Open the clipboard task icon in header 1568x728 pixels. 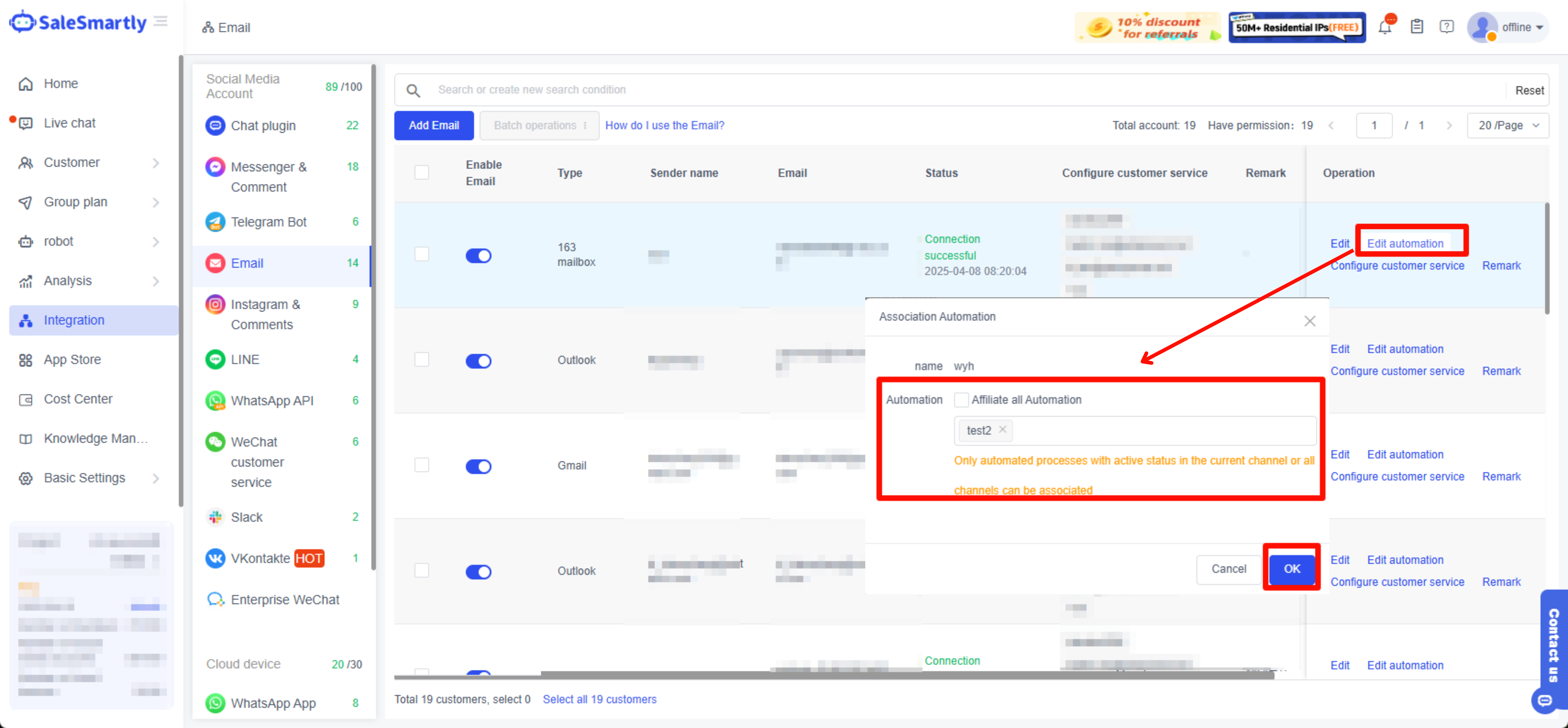click(1417, 27)
